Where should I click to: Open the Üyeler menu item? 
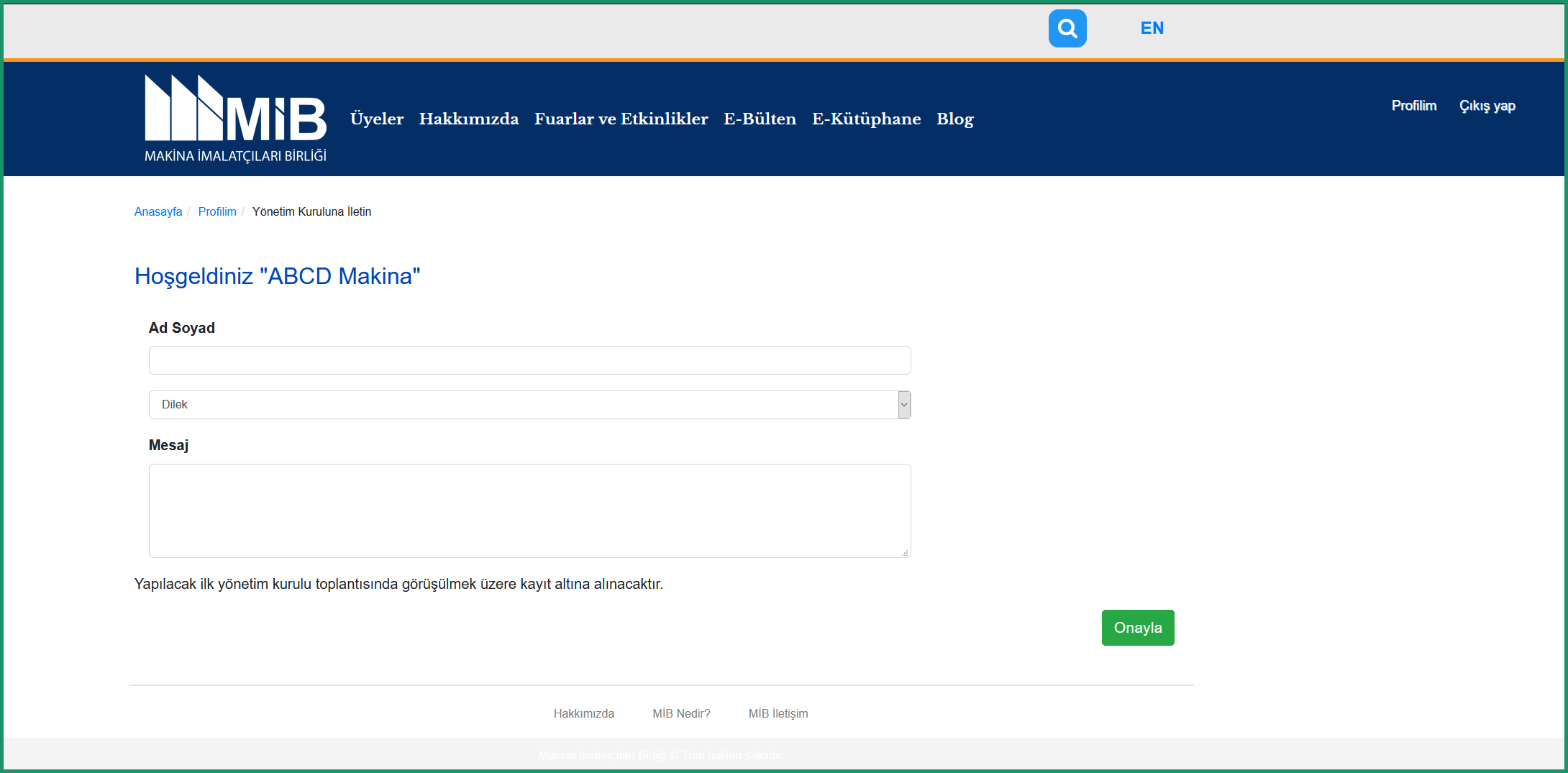(377, 119)
